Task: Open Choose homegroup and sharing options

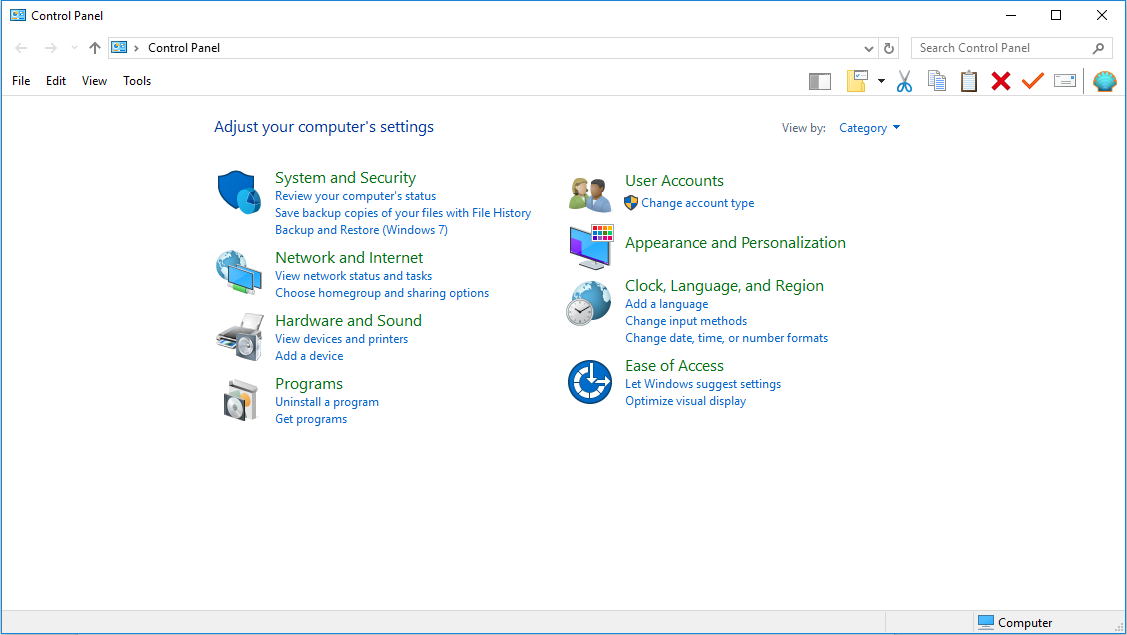Action: (x=382, y=293)
